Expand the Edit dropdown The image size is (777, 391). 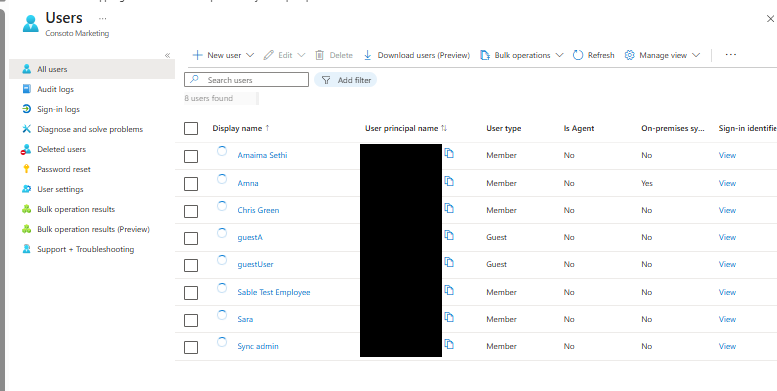301,55
